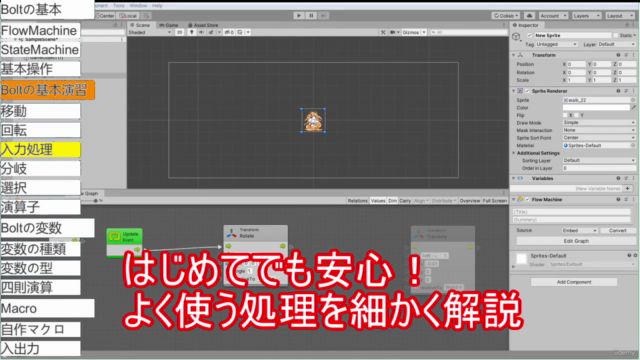
Task: Open the Transform presets icon
Action: click(x=626, y=55)
